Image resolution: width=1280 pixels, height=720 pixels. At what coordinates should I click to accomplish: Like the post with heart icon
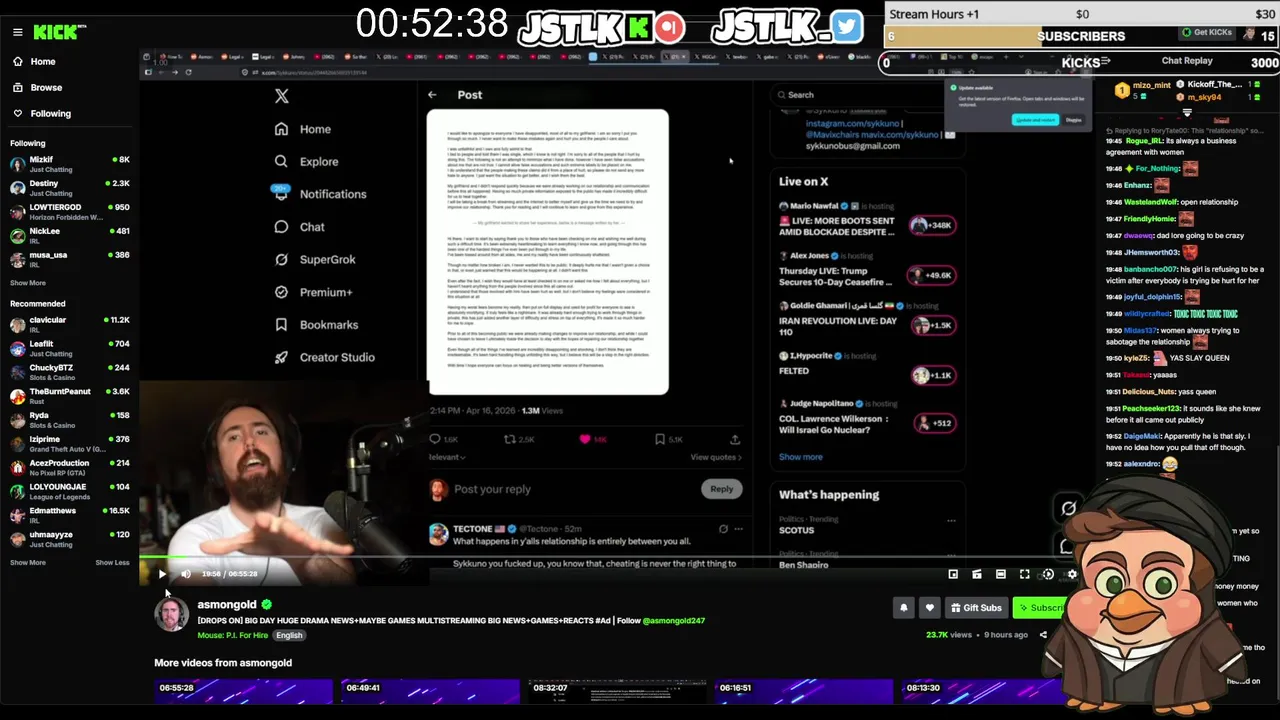click(585, 439)
